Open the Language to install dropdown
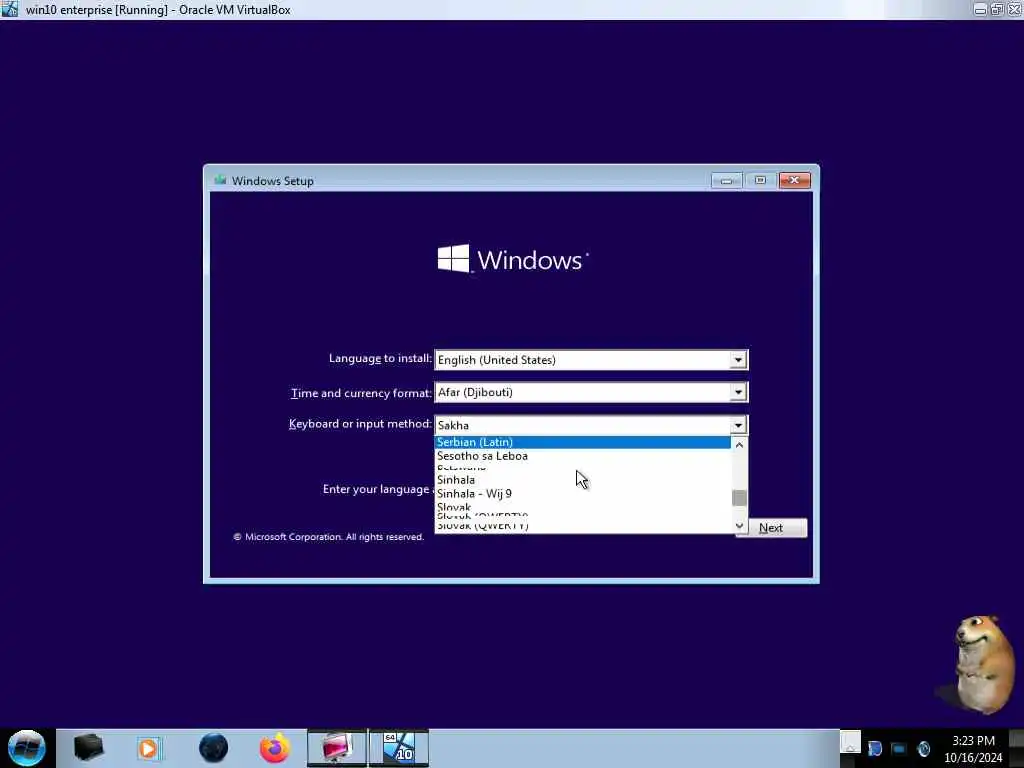 (x=591, y=360)
